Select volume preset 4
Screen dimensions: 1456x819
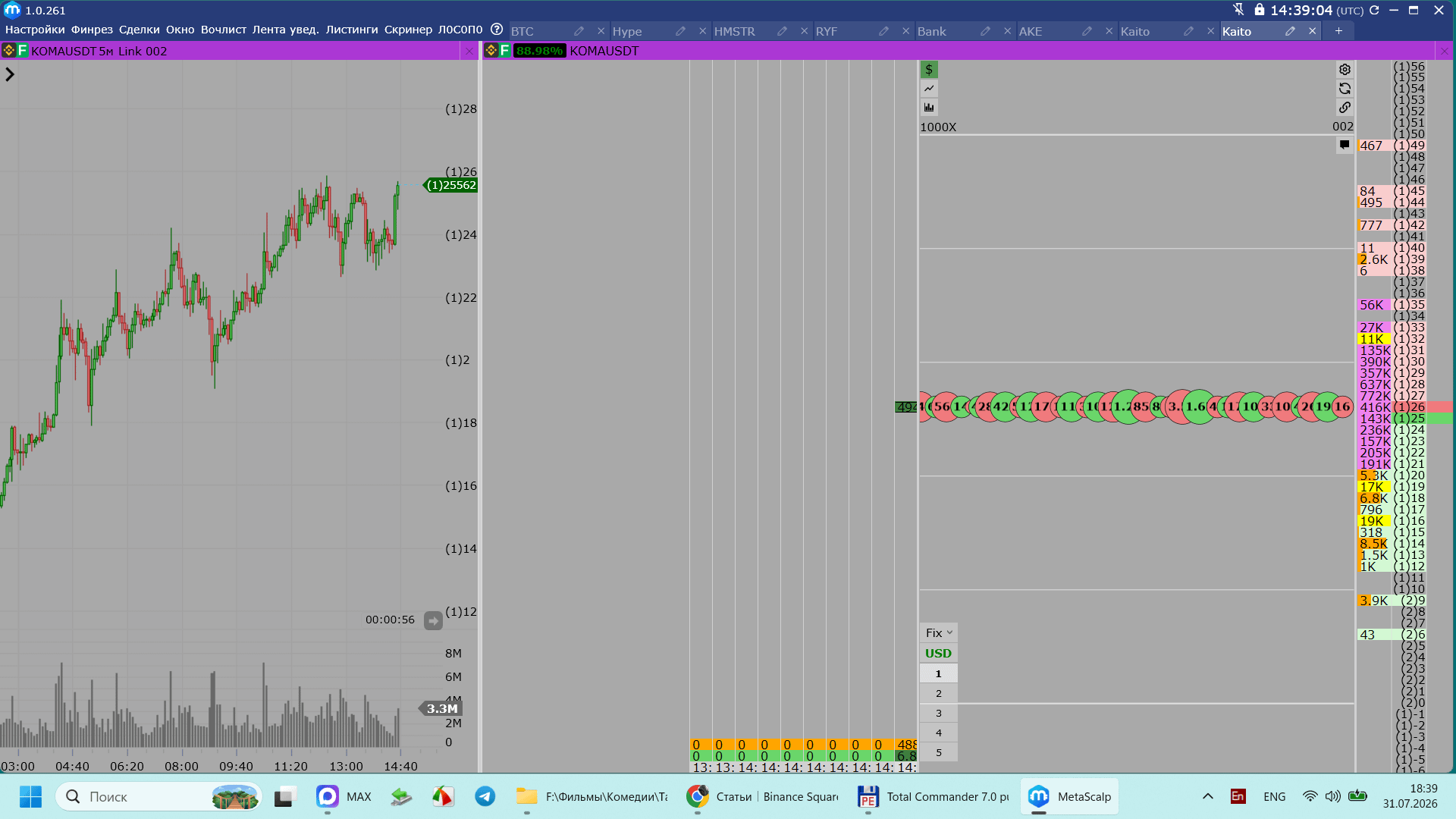pos(939,733)
